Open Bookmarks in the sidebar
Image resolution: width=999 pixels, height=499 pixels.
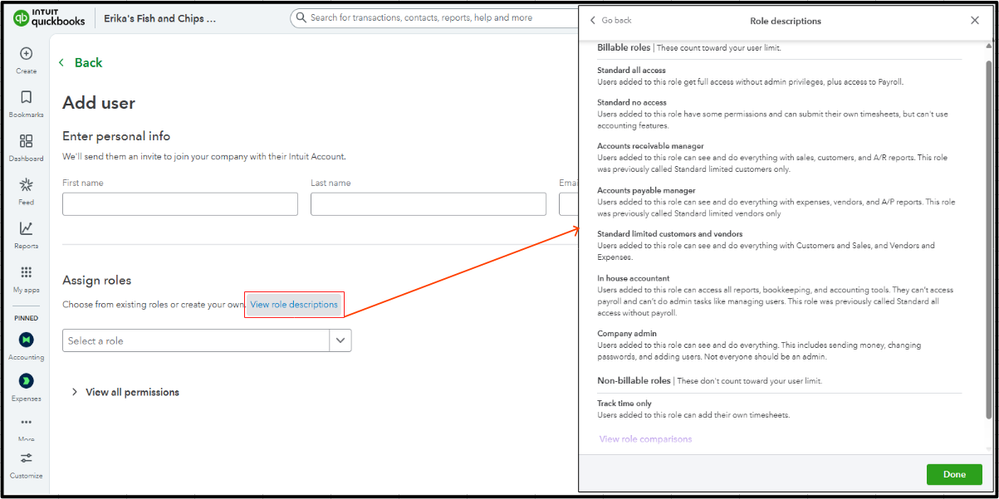[26, 104]
